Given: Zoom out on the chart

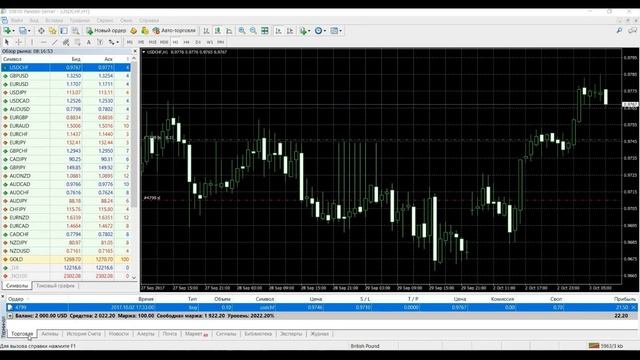Looking at the screenshot, I should (x=253, y=31).
